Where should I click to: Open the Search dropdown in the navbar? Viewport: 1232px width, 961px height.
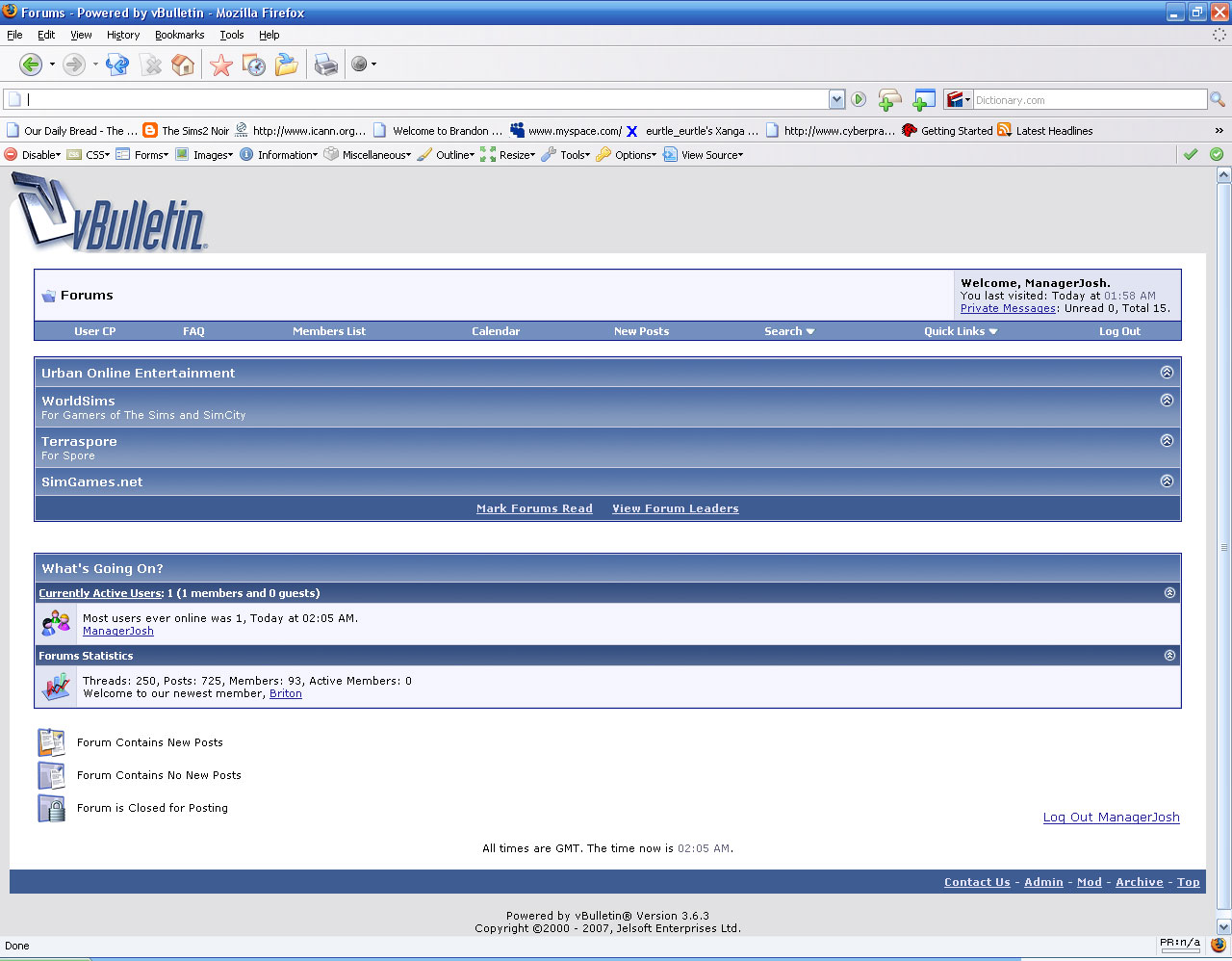click(x=789, y=331)
